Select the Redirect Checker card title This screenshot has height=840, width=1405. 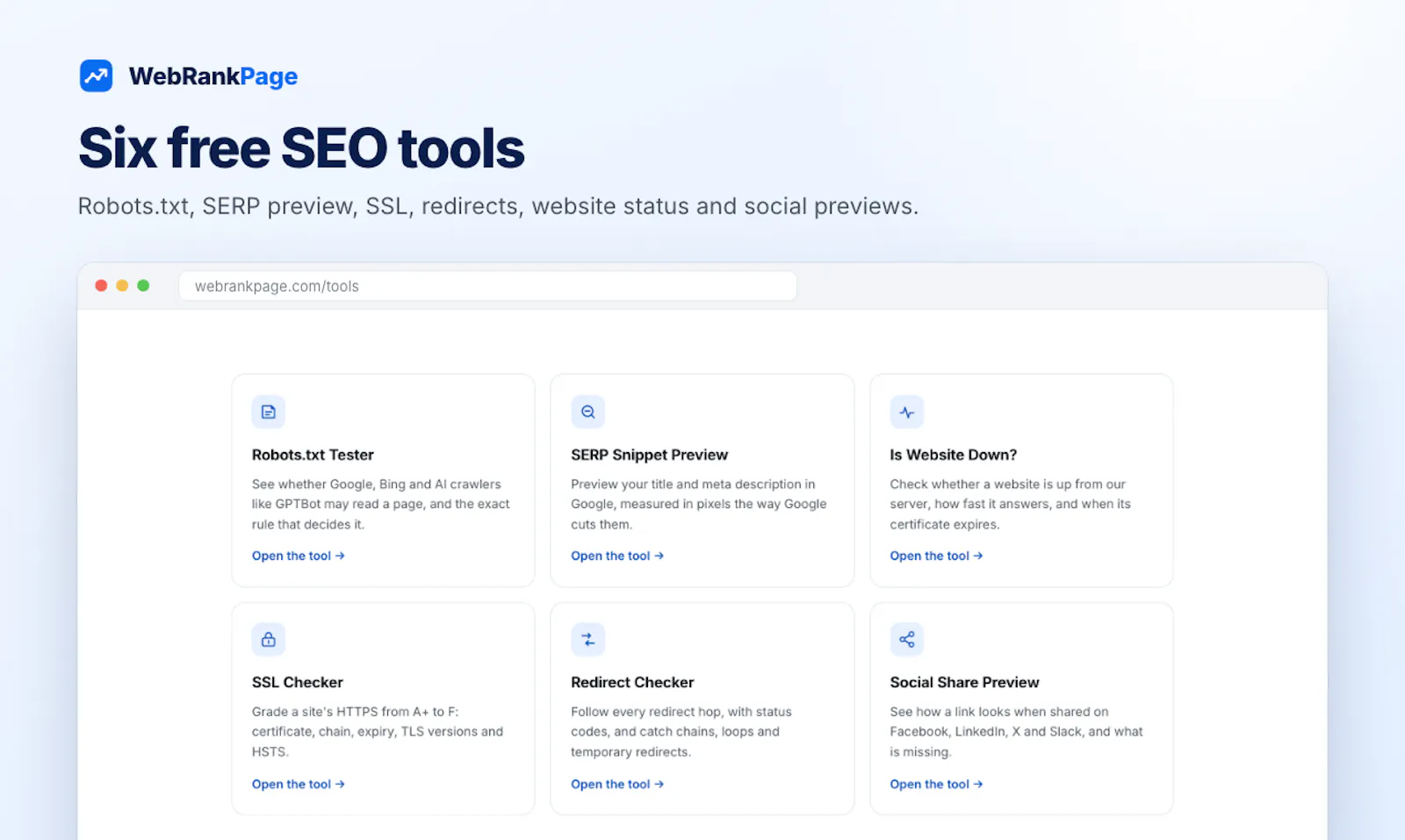[632, 682]
